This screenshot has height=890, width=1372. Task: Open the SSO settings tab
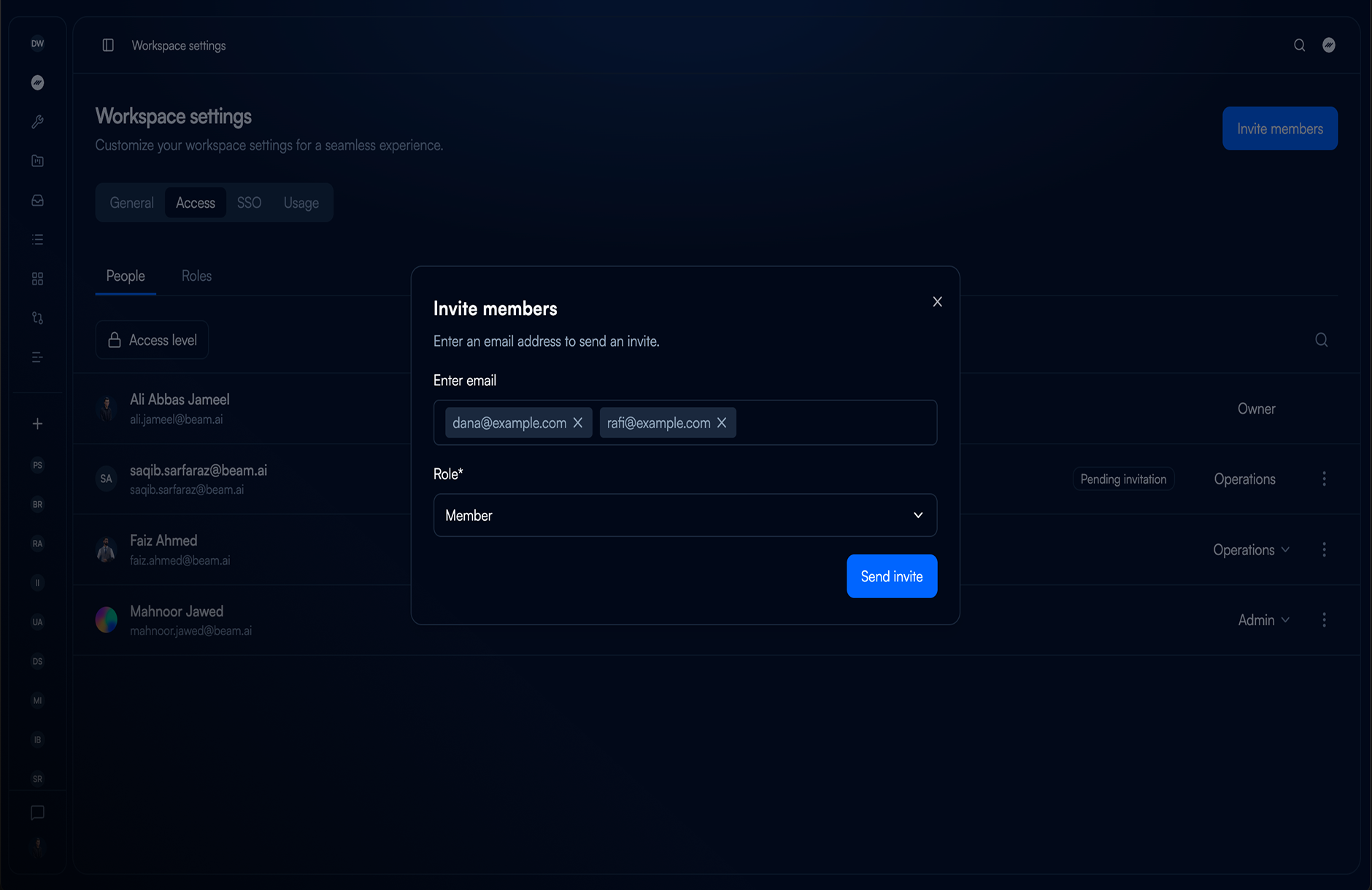249,203
